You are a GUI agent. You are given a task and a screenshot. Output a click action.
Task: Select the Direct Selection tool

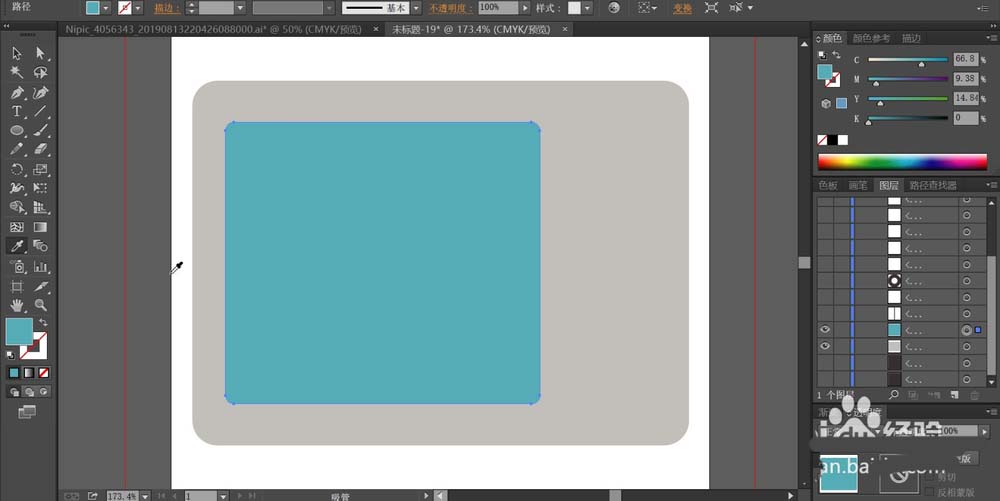(41, 54)
